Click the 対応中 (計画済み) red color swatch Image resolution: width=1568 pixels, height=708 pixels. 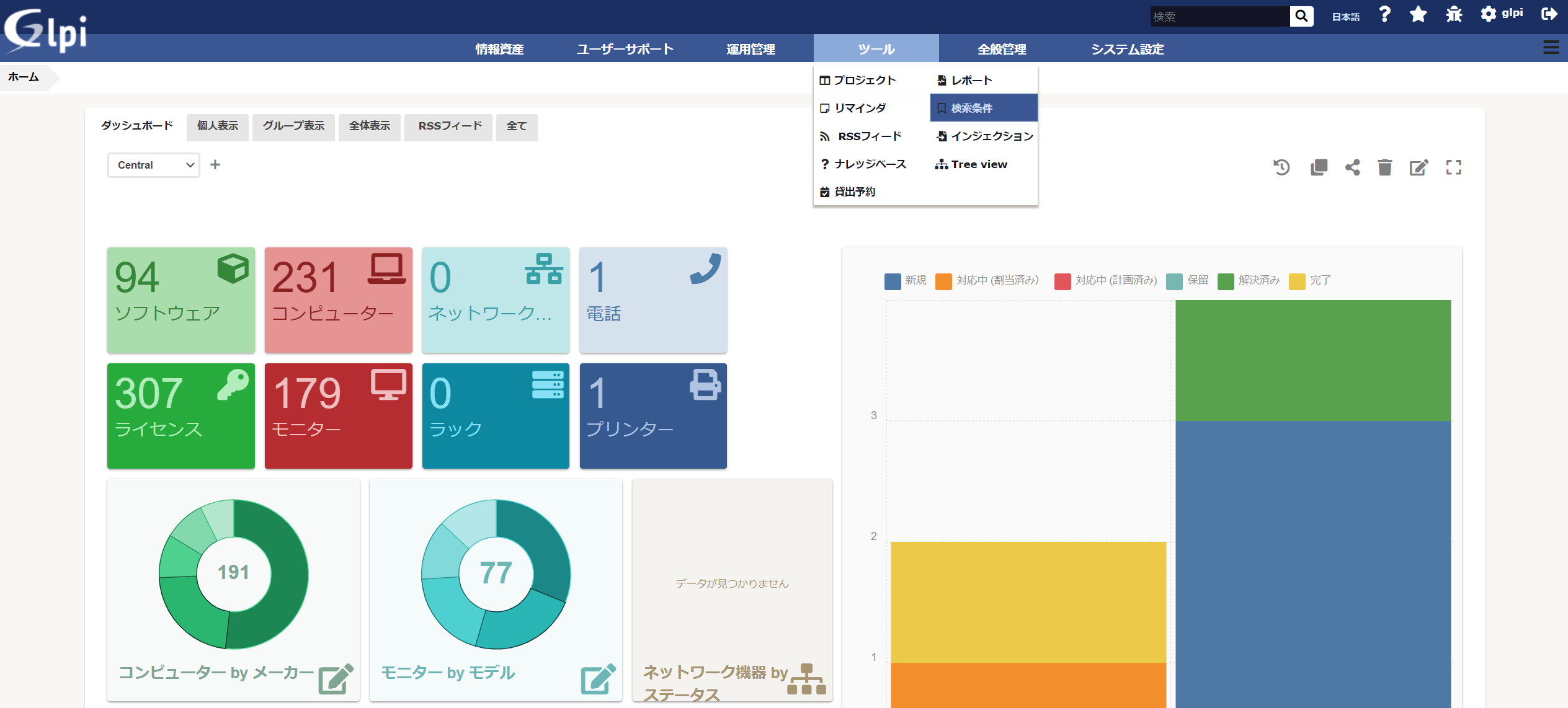1062,281
